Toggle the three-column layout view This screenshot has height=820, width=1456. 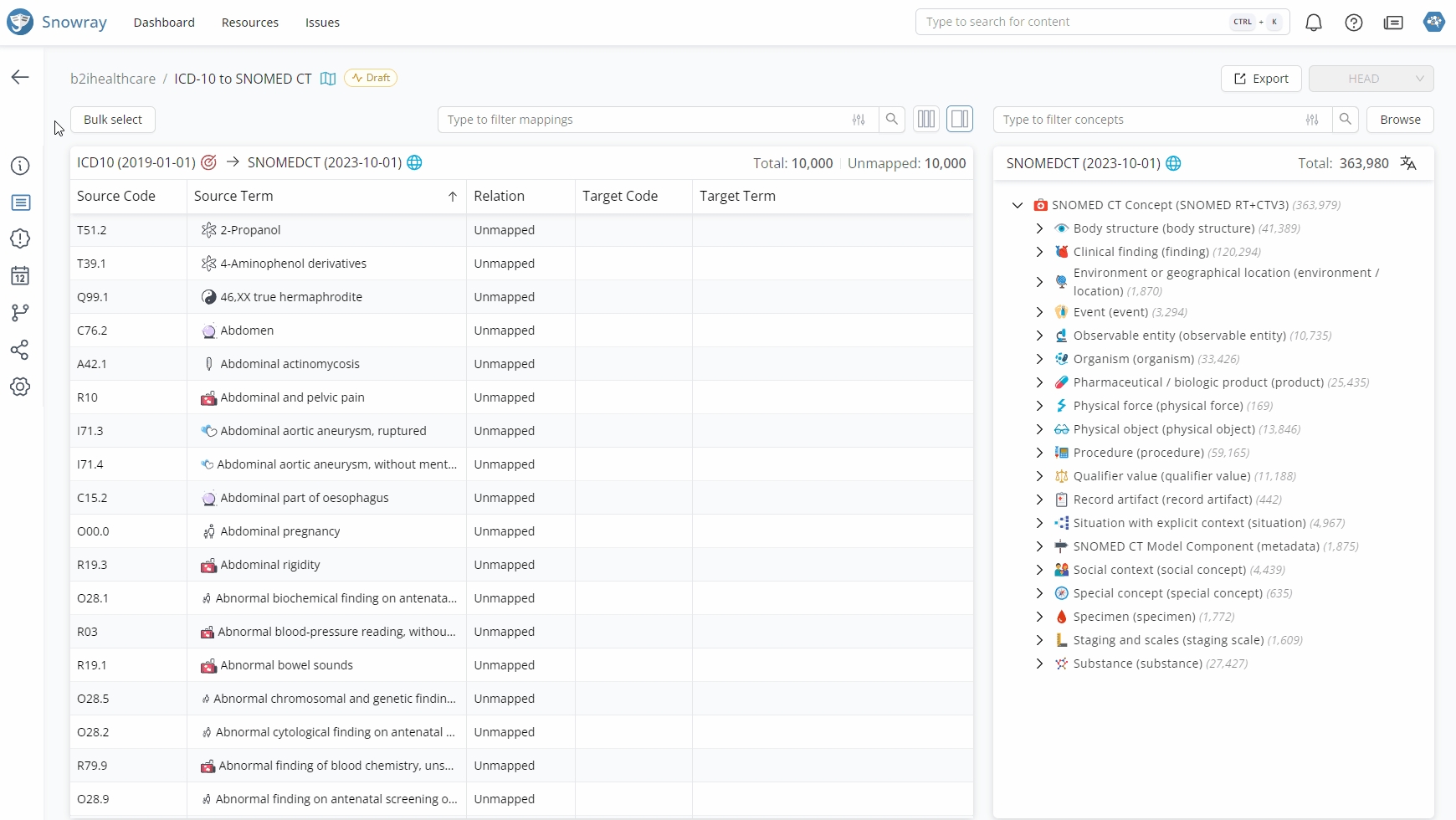(x=925, y=120)
